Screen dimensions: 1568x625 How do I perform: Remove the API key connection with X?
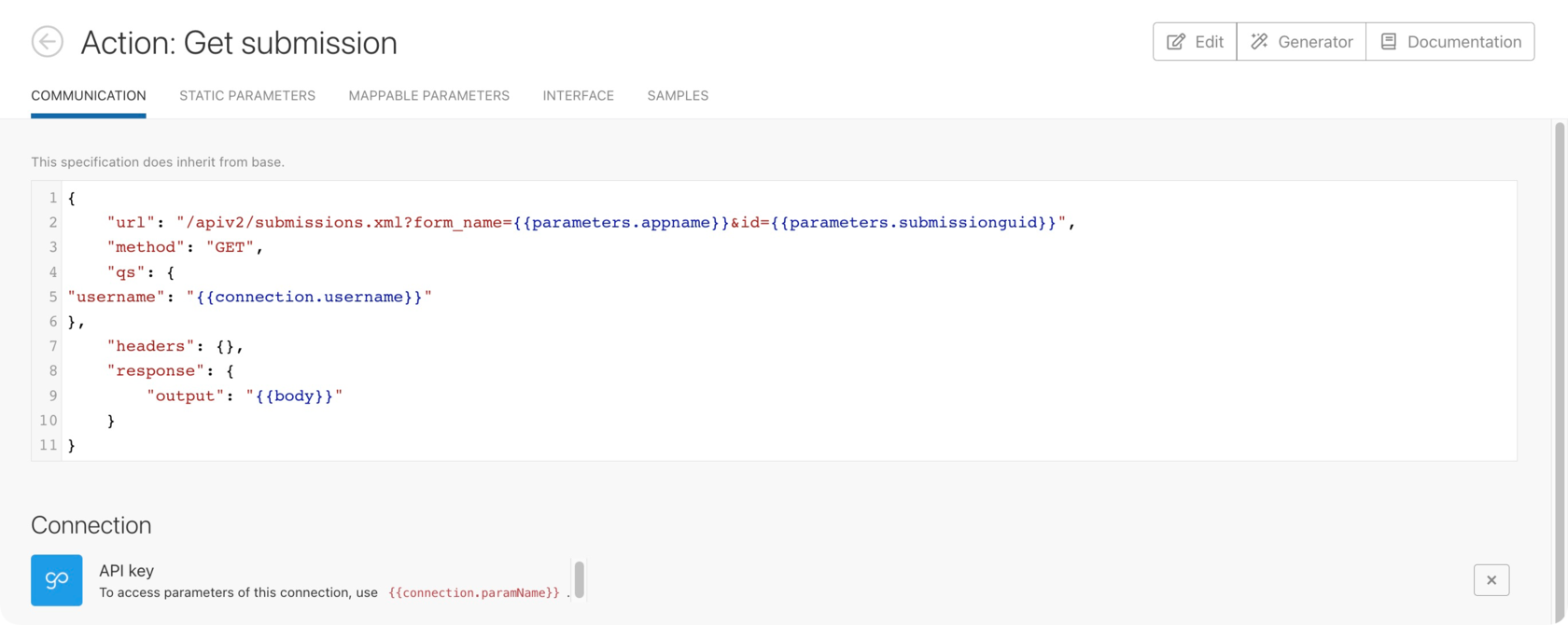click(1491, 580)
